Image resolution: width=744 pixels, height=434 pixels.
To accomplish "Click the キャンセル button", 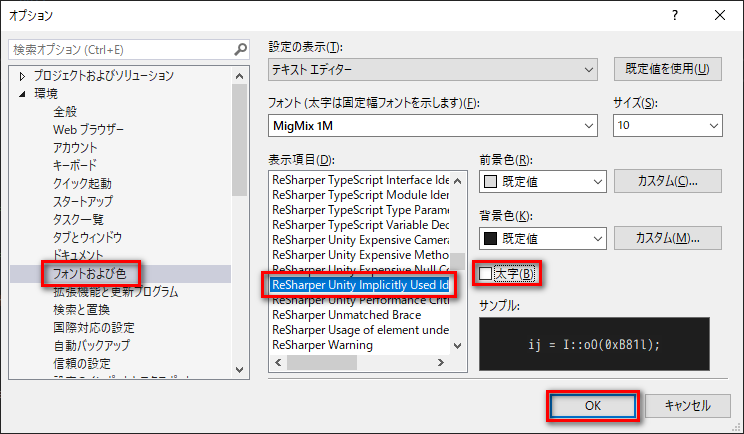I will (688, 406).
